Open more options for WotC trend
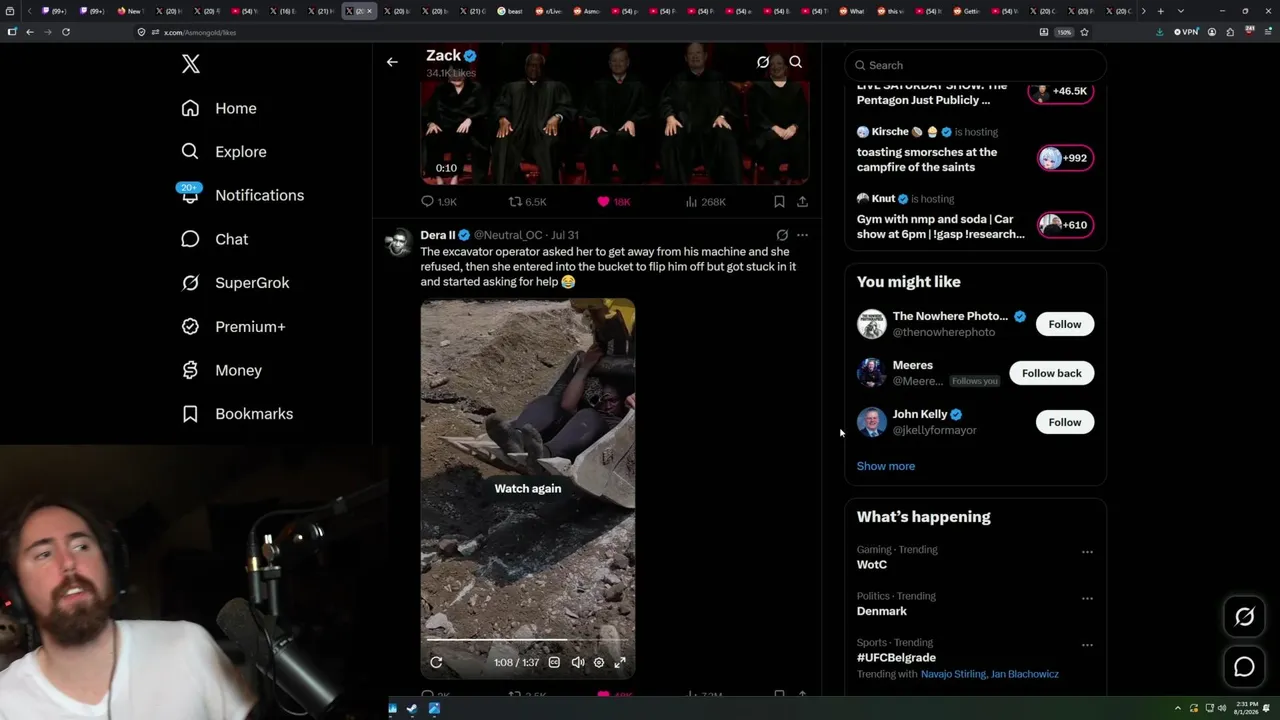 [x=1087, y=552]
